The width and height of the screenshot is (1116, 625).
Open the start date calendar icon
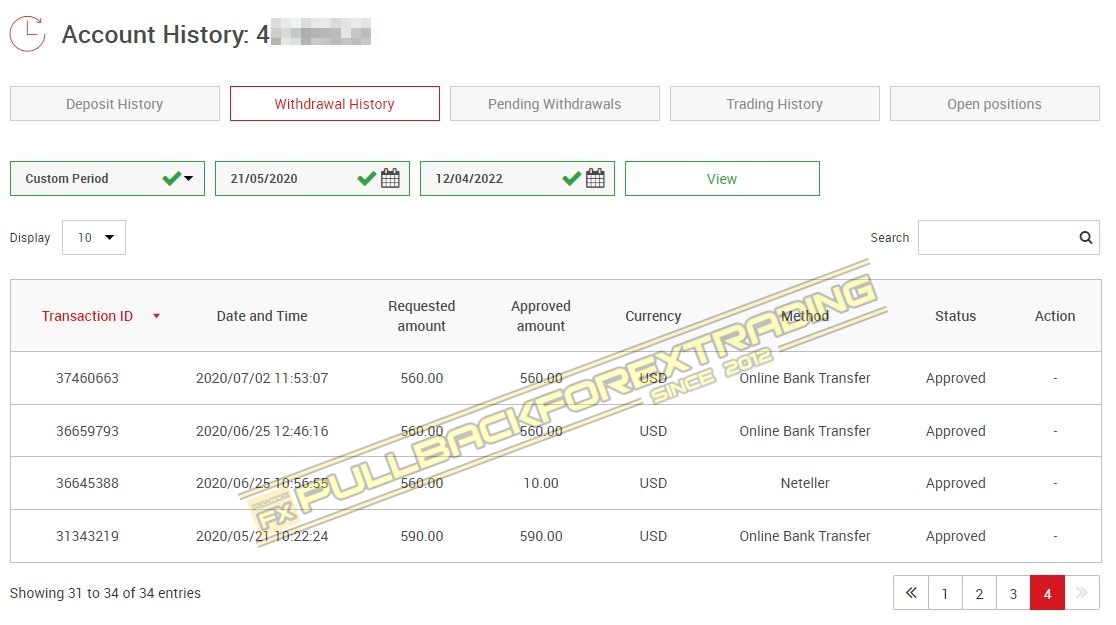390,179
